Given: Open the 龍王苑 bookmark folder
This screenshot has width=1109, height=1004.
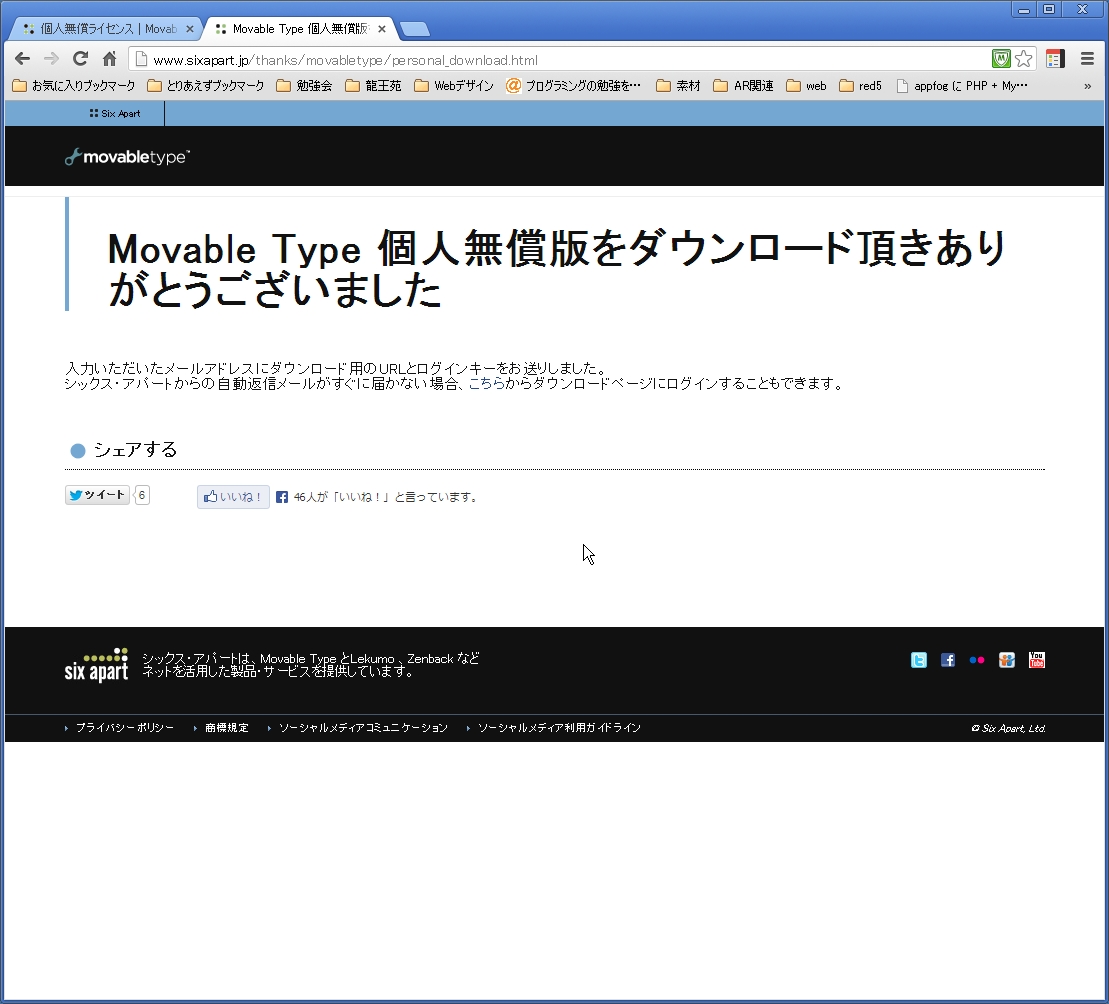Looking at the screenshot, I should 373,86.
